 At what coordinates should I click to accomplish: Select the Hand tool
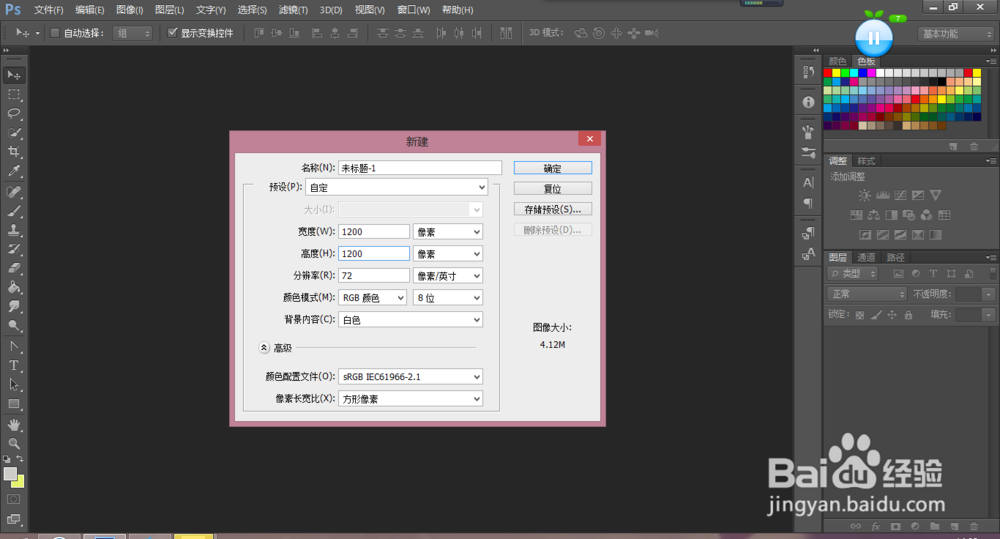coord(14,425)
